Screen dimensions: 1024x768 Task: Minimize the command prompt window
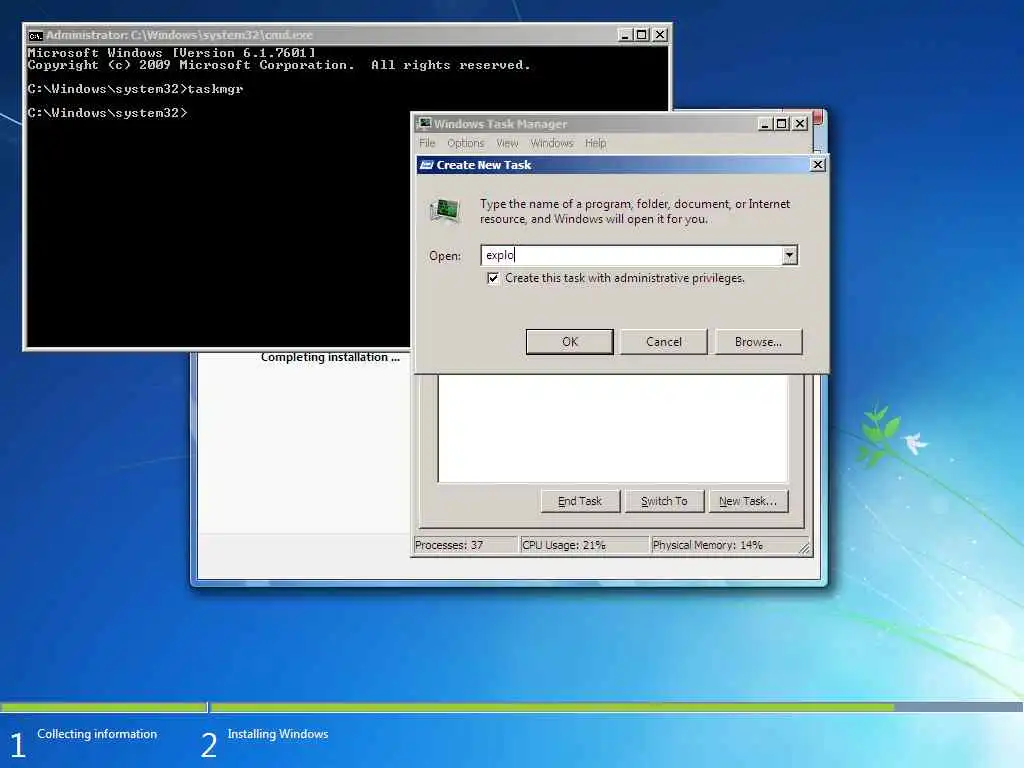[x=625, y=35]
